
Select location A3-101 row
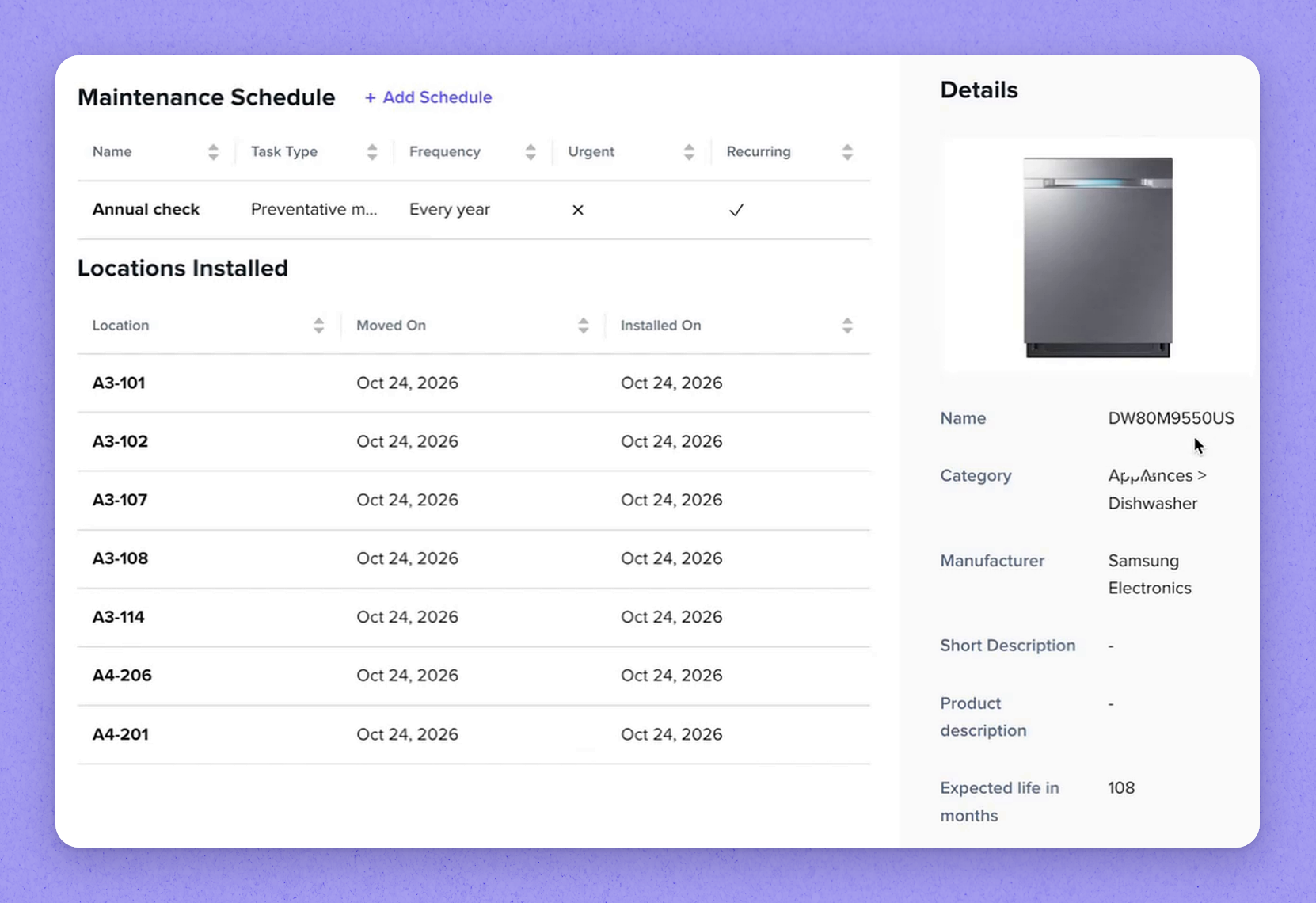pyautogui.click(x=474, y=383)
